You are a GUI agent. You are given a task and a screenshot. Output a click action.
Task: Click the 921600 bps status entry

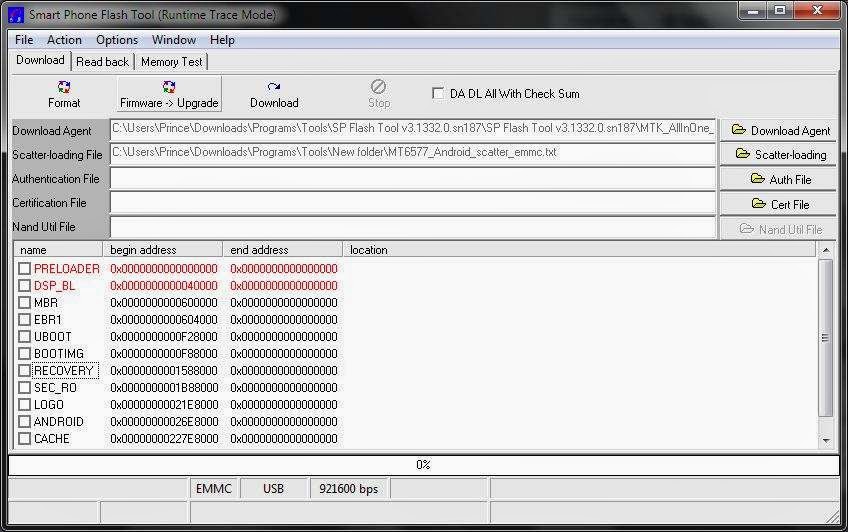tap(349, 489)
